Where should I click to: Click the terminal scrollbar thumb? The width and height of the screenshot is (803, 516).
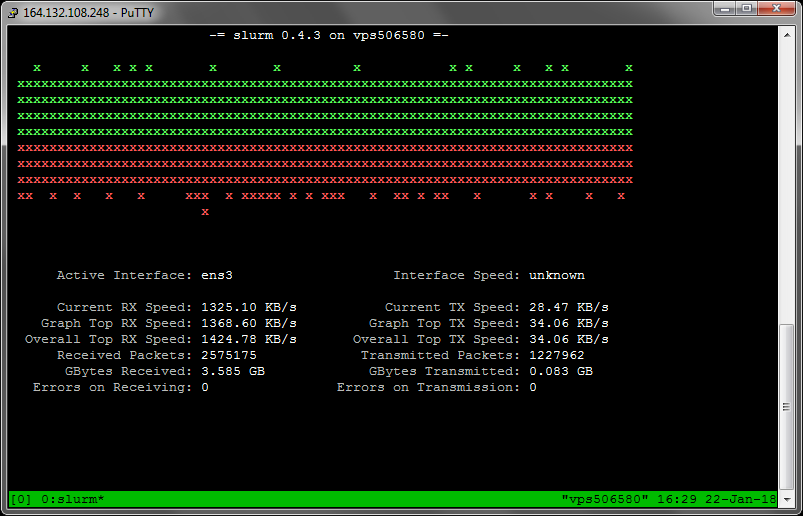787,407
